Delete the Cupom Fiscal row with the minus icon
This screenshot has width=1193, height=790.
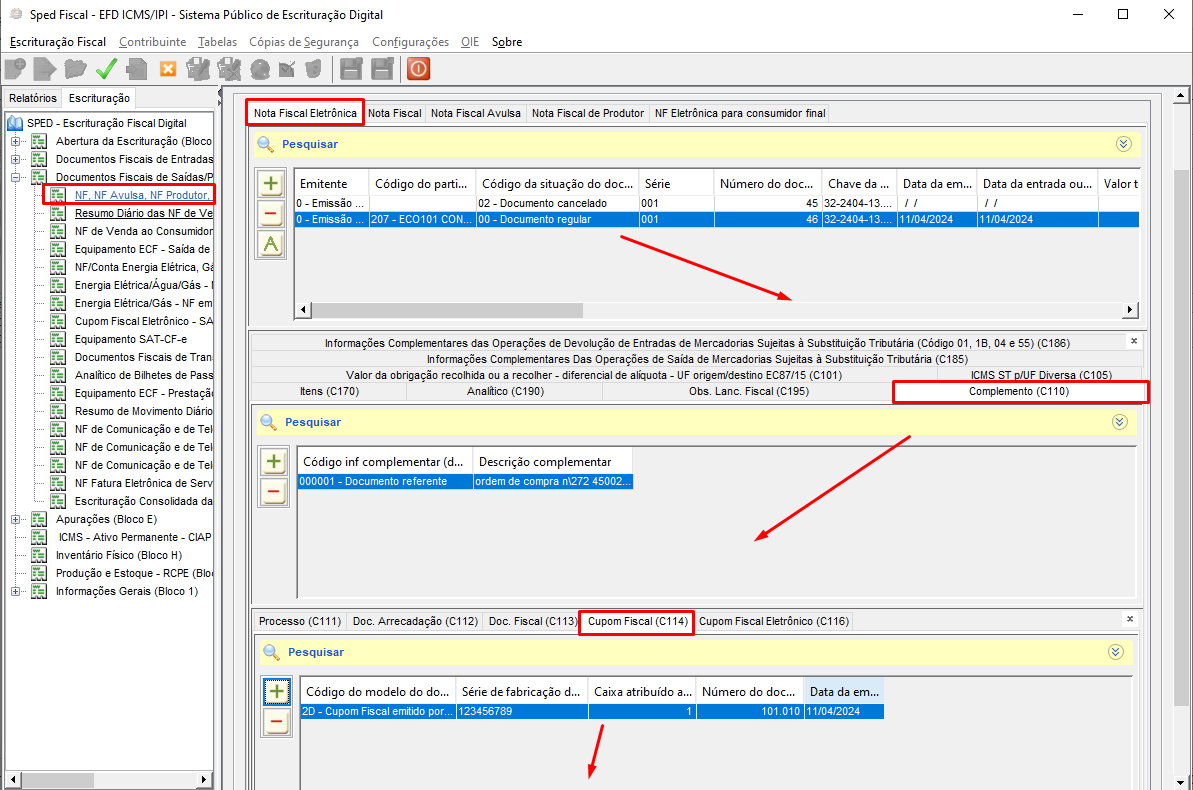coord(276,722)
